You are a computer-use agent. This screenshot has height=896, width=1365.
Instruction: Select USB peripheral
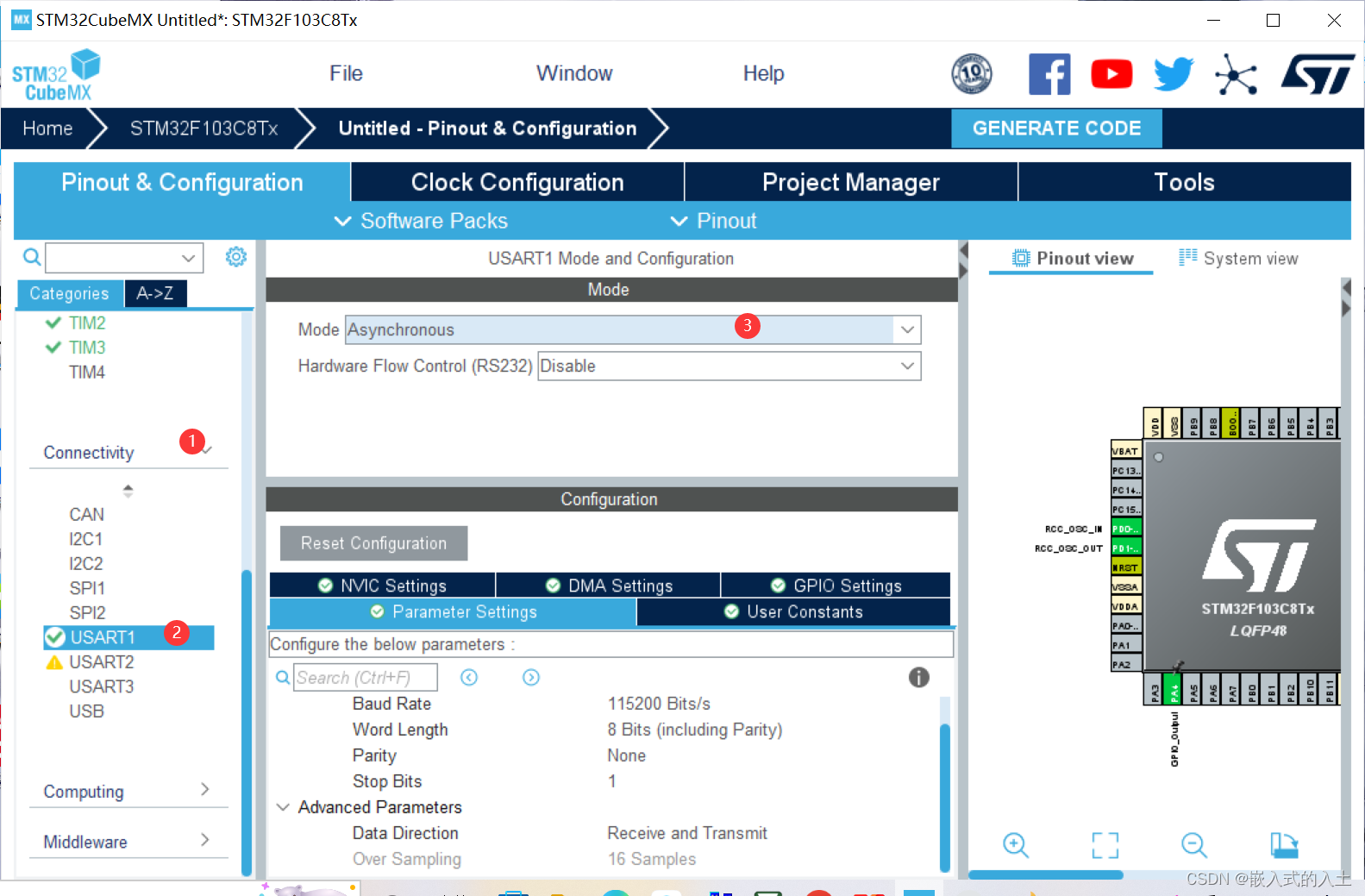[86, 711]
